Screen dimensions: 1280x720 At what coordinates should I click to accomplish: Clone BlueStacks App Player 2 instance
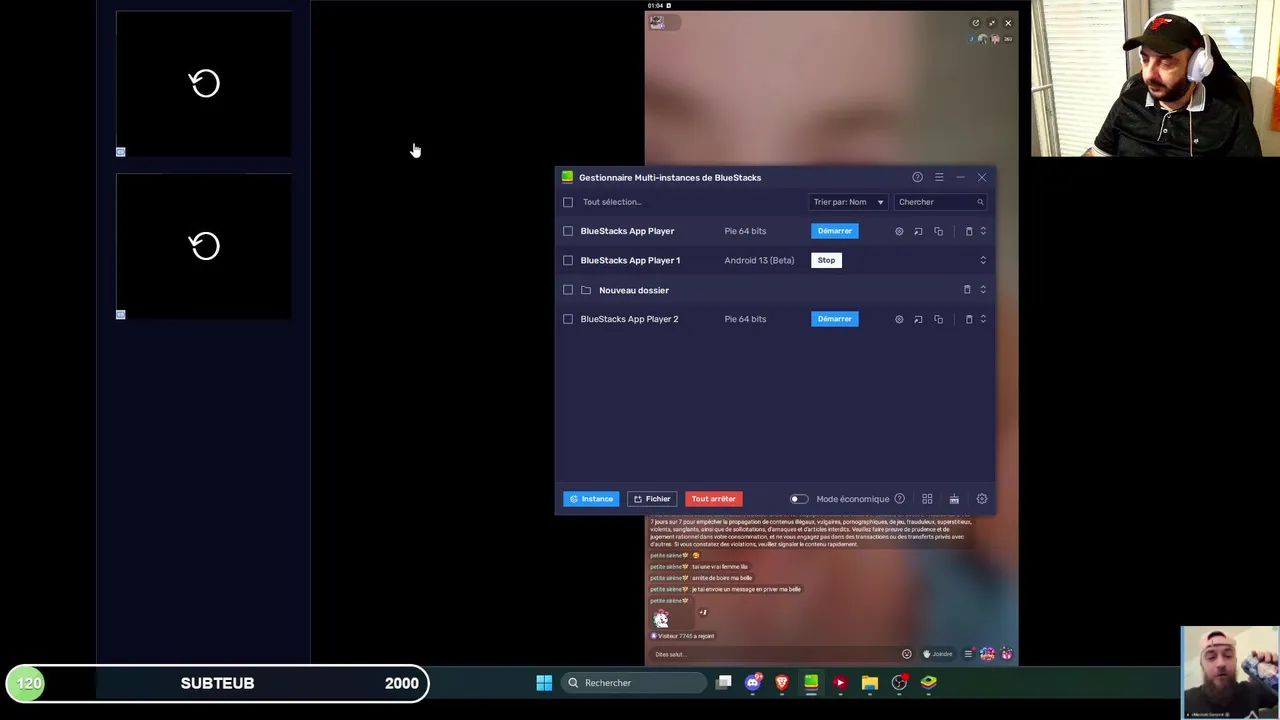(x=938, y=319)
